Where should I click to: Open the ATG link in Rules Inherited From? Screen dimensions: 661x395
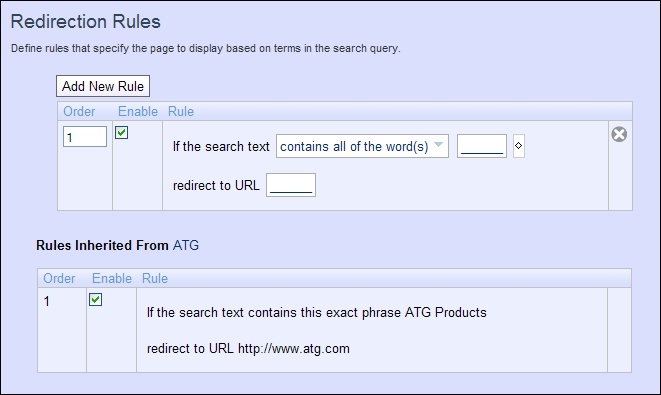[186, 245]
